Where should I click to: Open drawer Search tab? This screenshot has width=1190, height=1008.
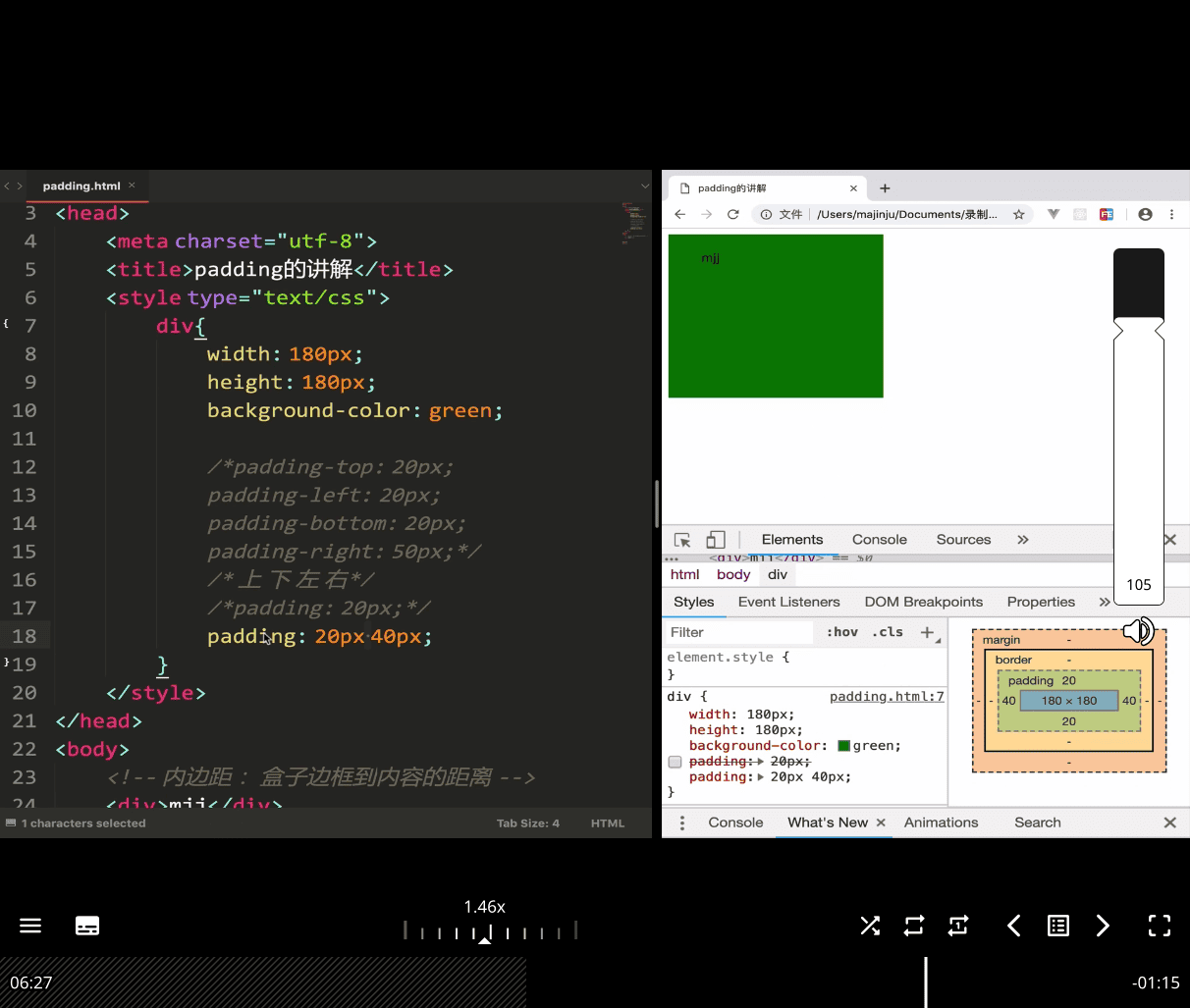click(1038, 822)
